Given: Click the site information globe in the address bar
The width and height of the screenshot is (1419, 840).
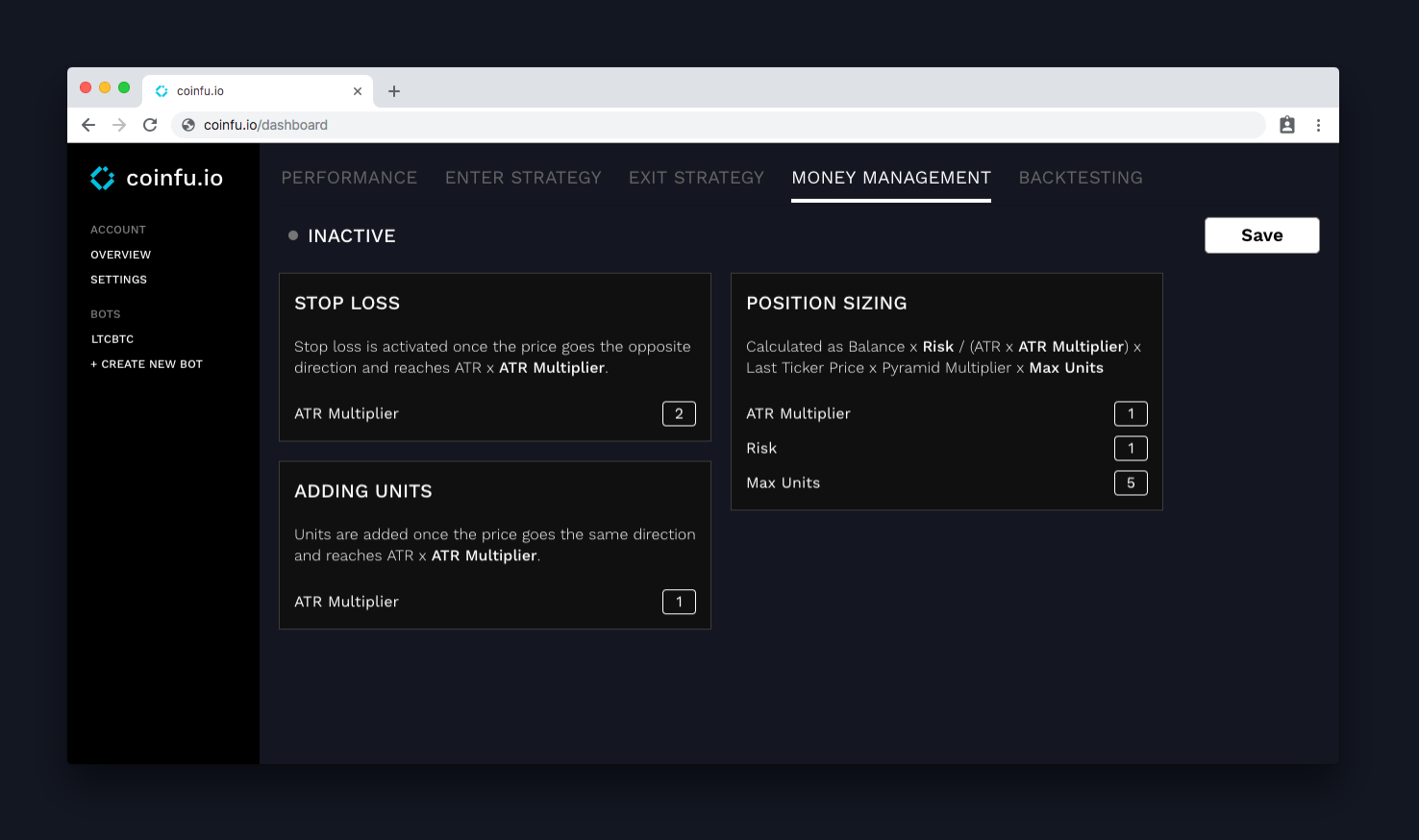Looking at the screenshot, I should [190, 125].
